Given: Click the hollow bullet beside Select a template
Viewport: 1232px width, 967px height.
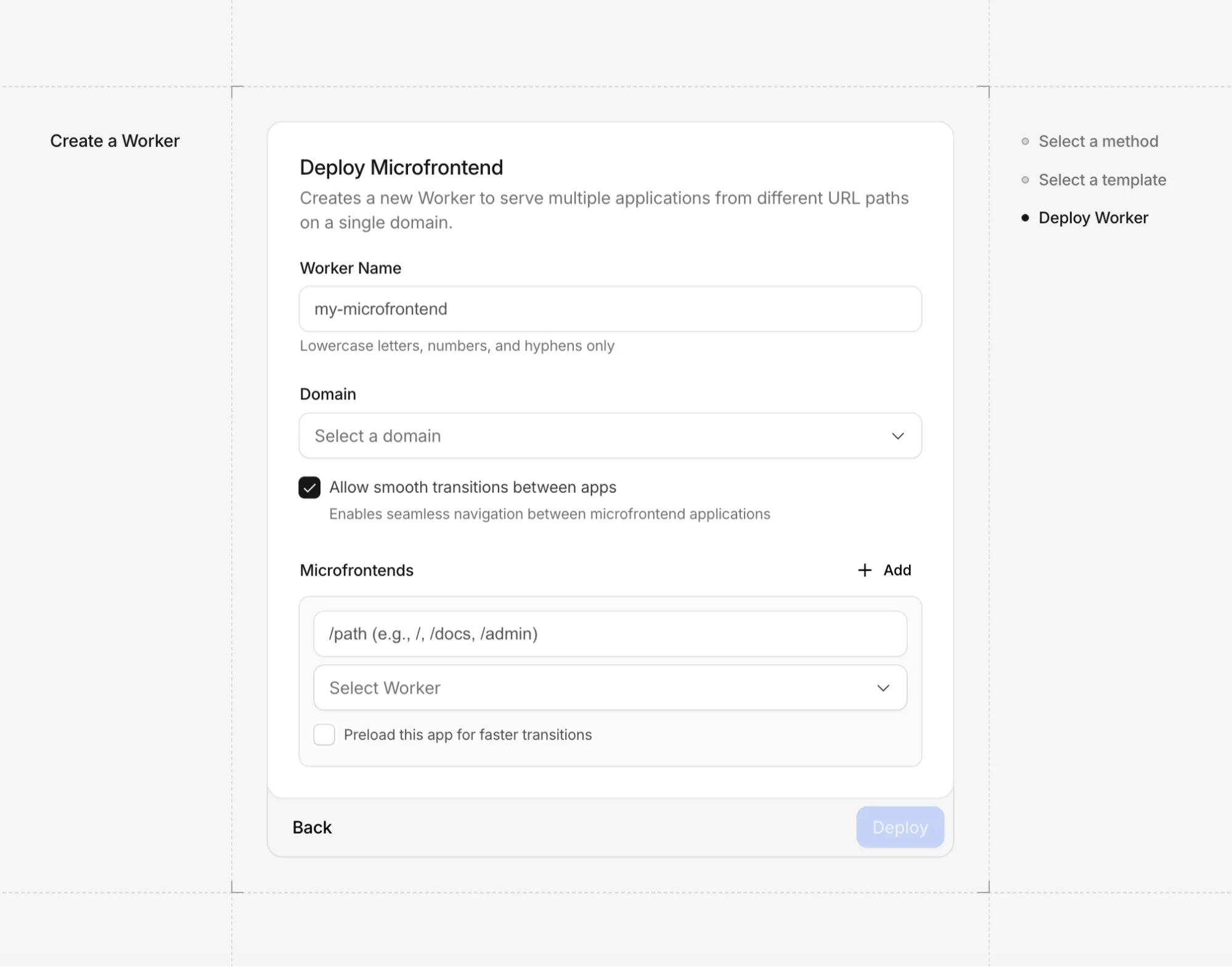Looking at the screenshot, I should click(1024, 180).
